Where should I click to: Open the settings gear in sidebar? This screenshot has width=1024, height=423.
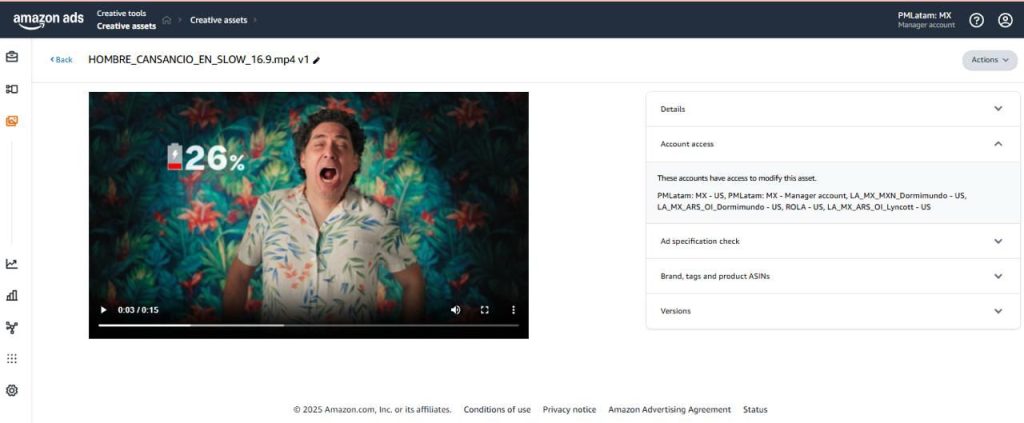tap(12, 390)
